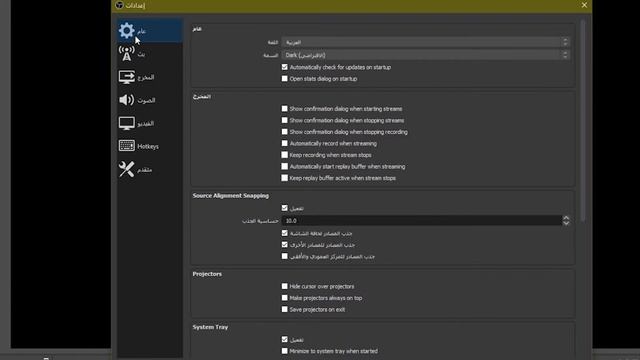Open the Output monitor icon section

tap(127, 77)
